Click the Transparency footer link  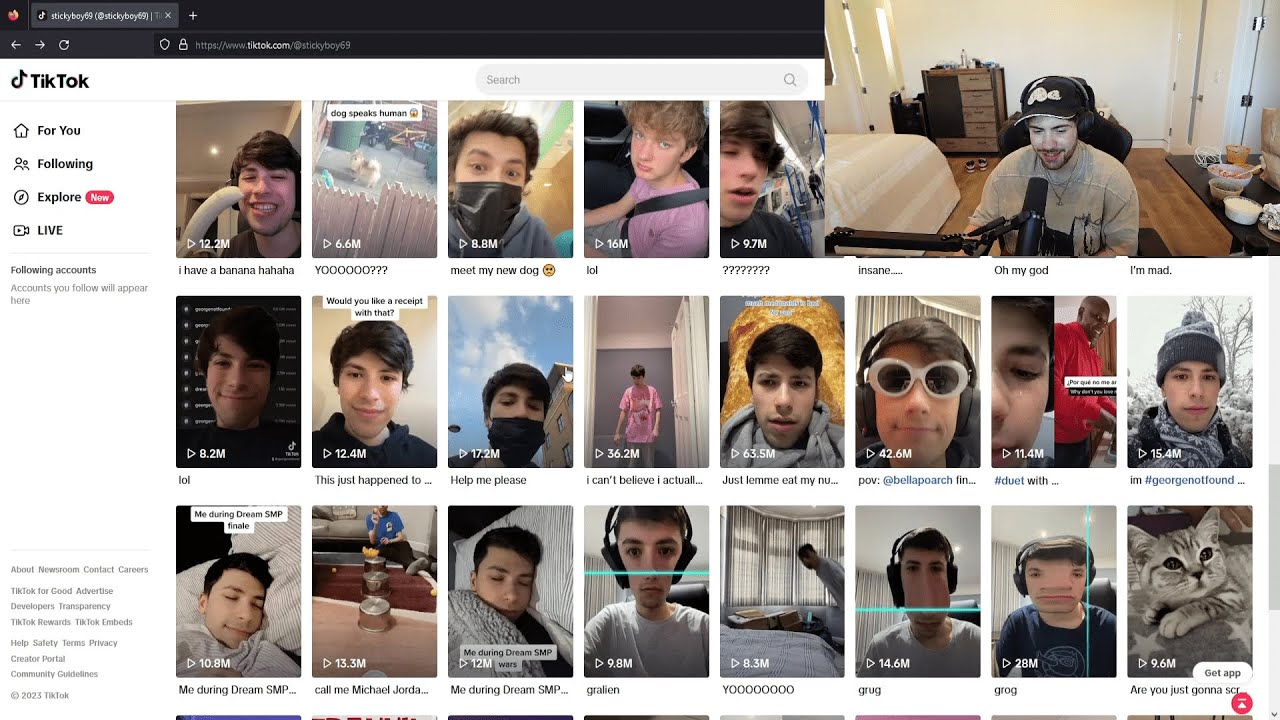(84, 606)
